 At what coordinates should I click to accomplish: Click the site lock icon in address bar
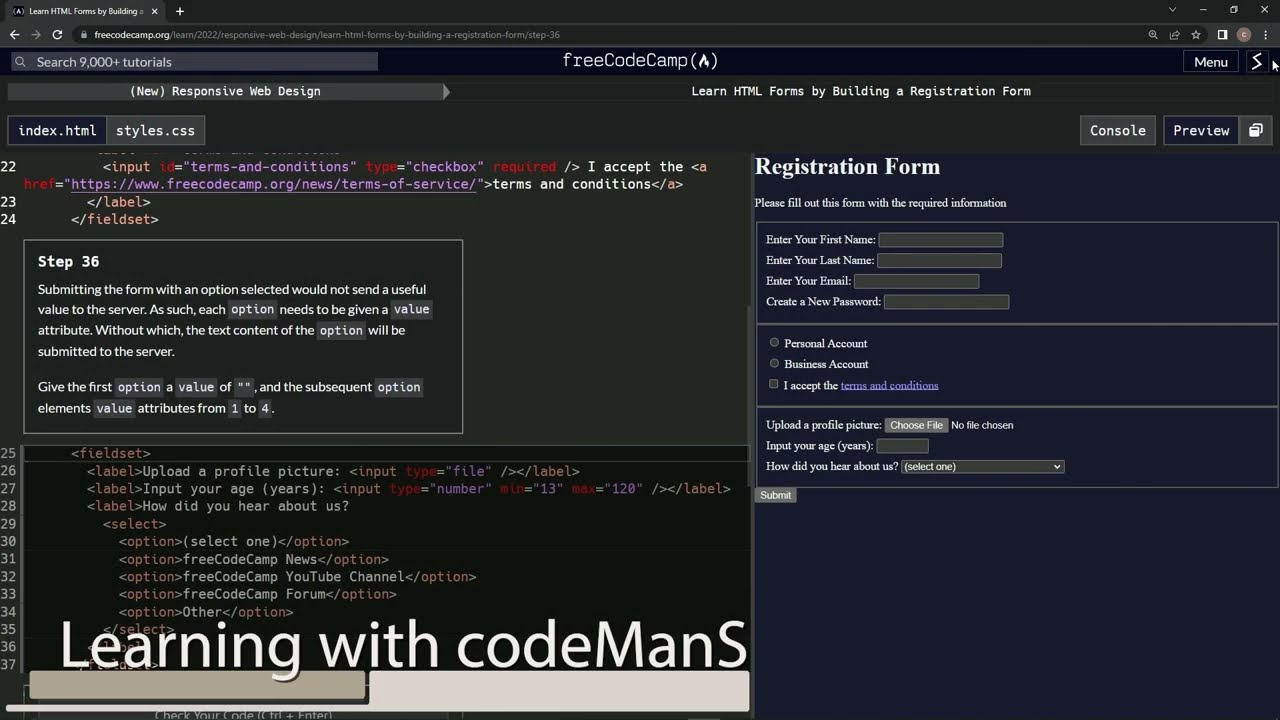coord(85,34)
